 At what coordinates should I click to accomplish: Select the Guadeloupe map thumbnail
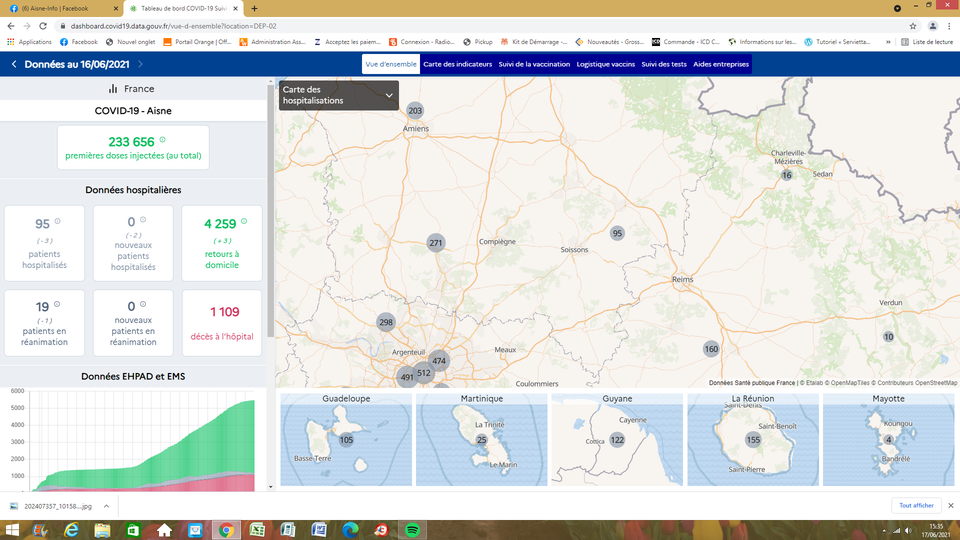click(x=346, y=439)
